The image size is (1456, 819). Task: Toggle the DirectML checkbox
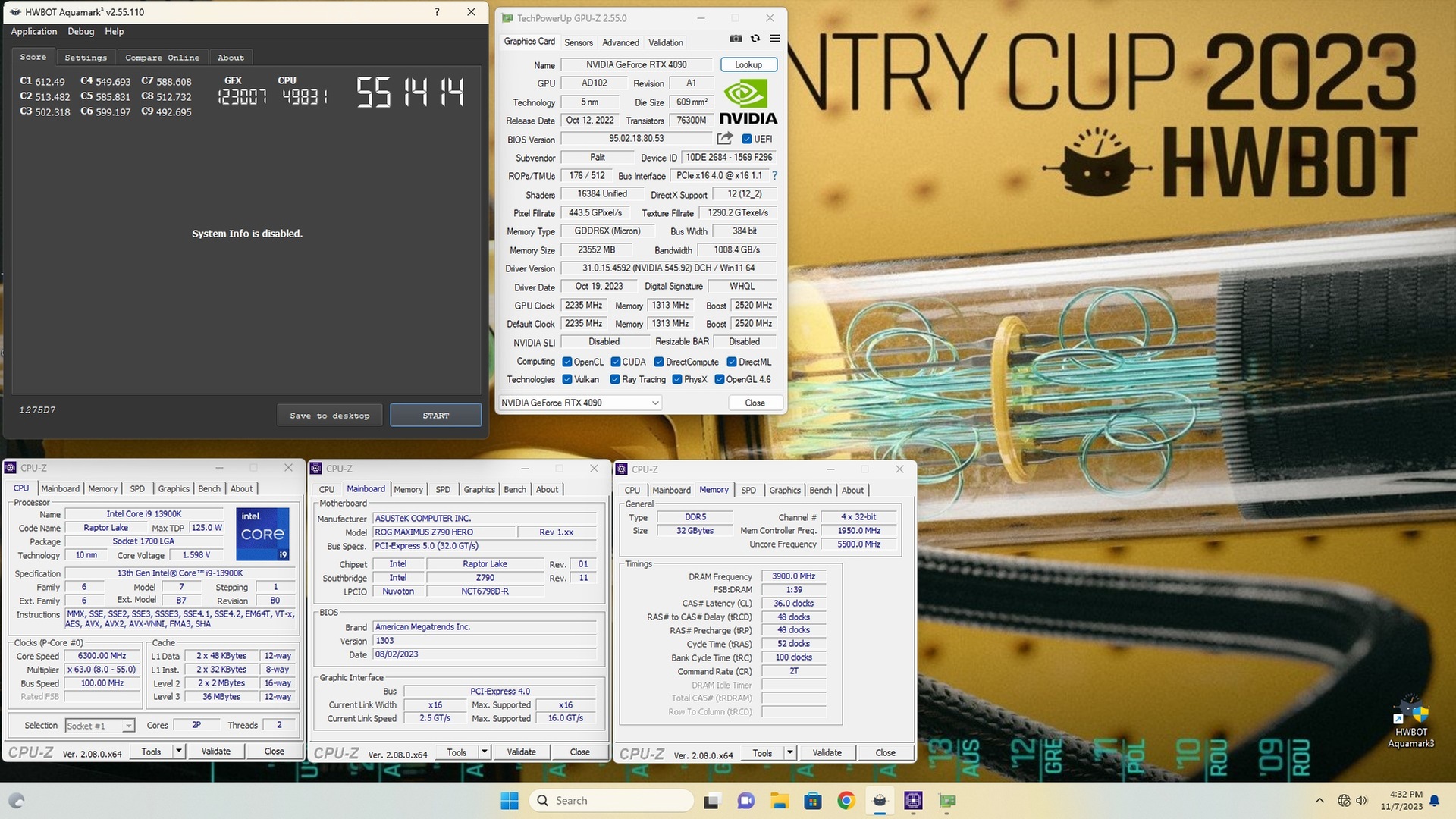click(732, 362)
